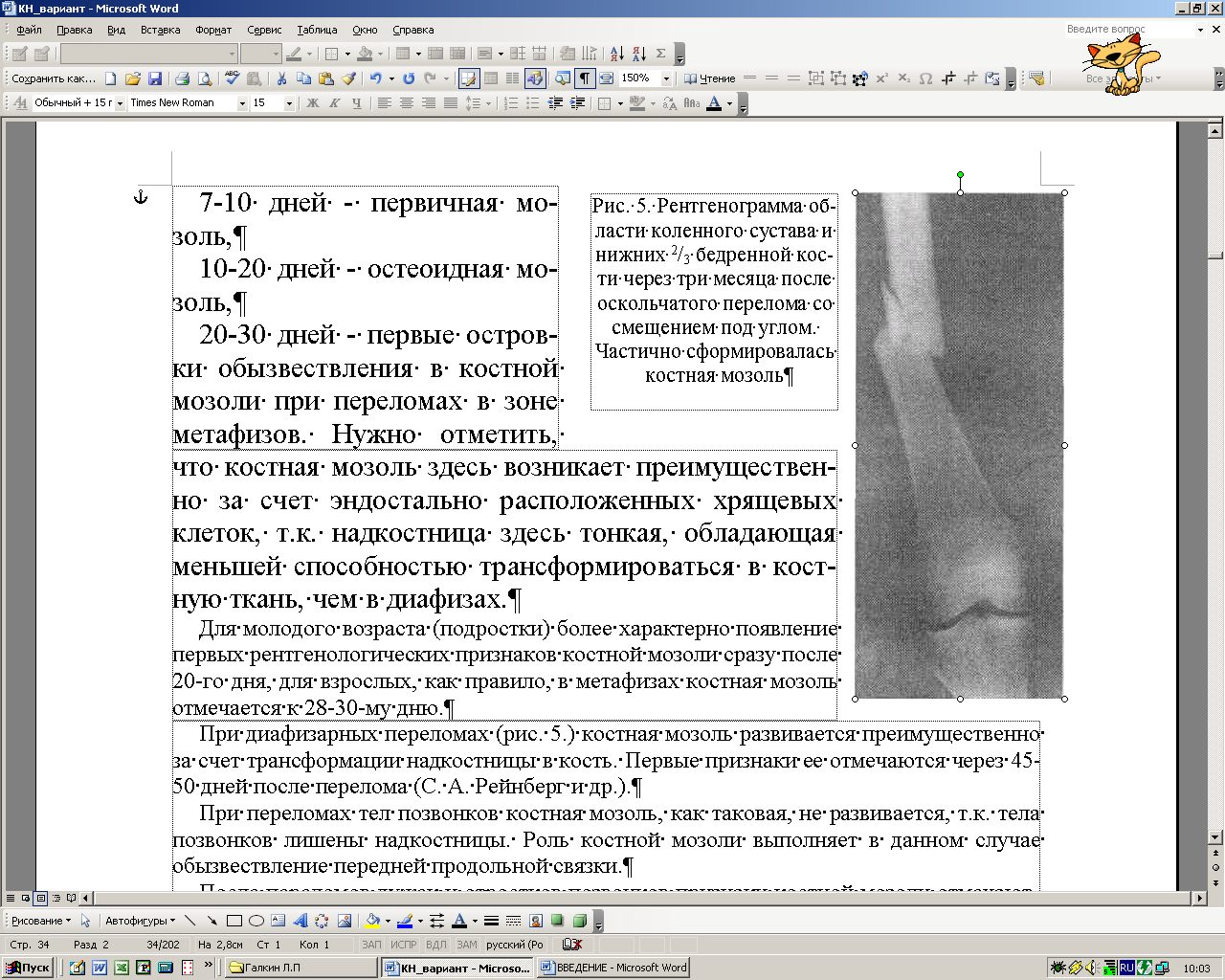This screenshot has height=980, width=1225.
Task: Sort ascending with the A-Я icon
Action: 616,54
